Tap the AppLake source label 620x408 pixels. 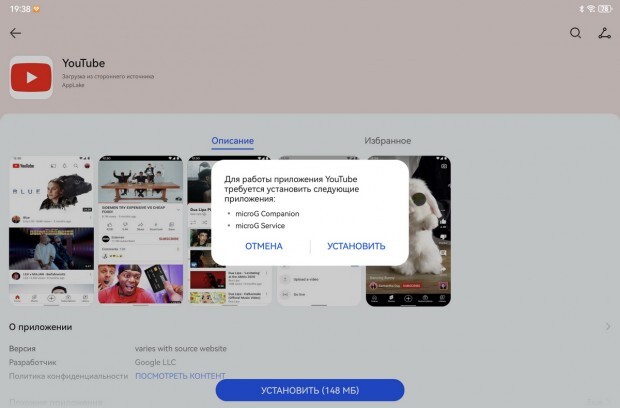[73, 85]
